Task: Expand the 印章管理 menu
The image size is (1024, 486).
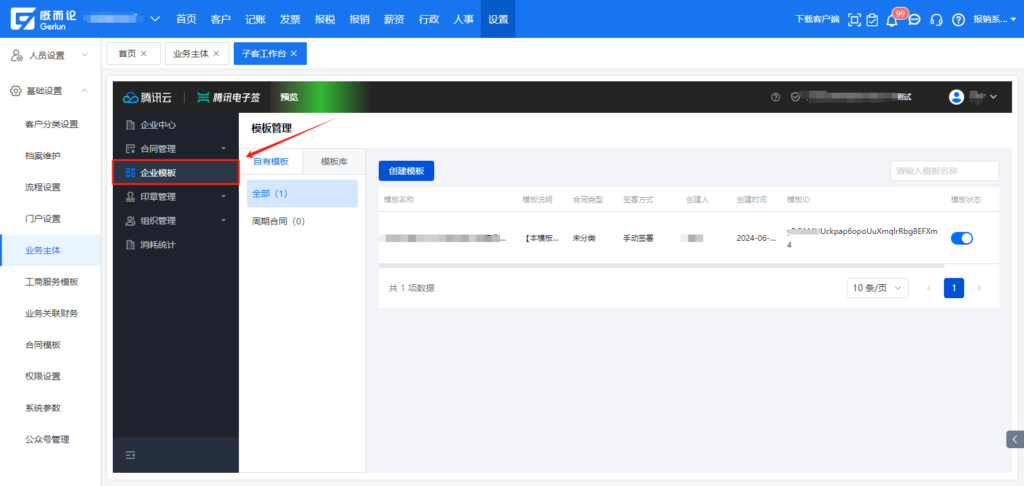Action: pyautogui.click(x=224, y=196)
